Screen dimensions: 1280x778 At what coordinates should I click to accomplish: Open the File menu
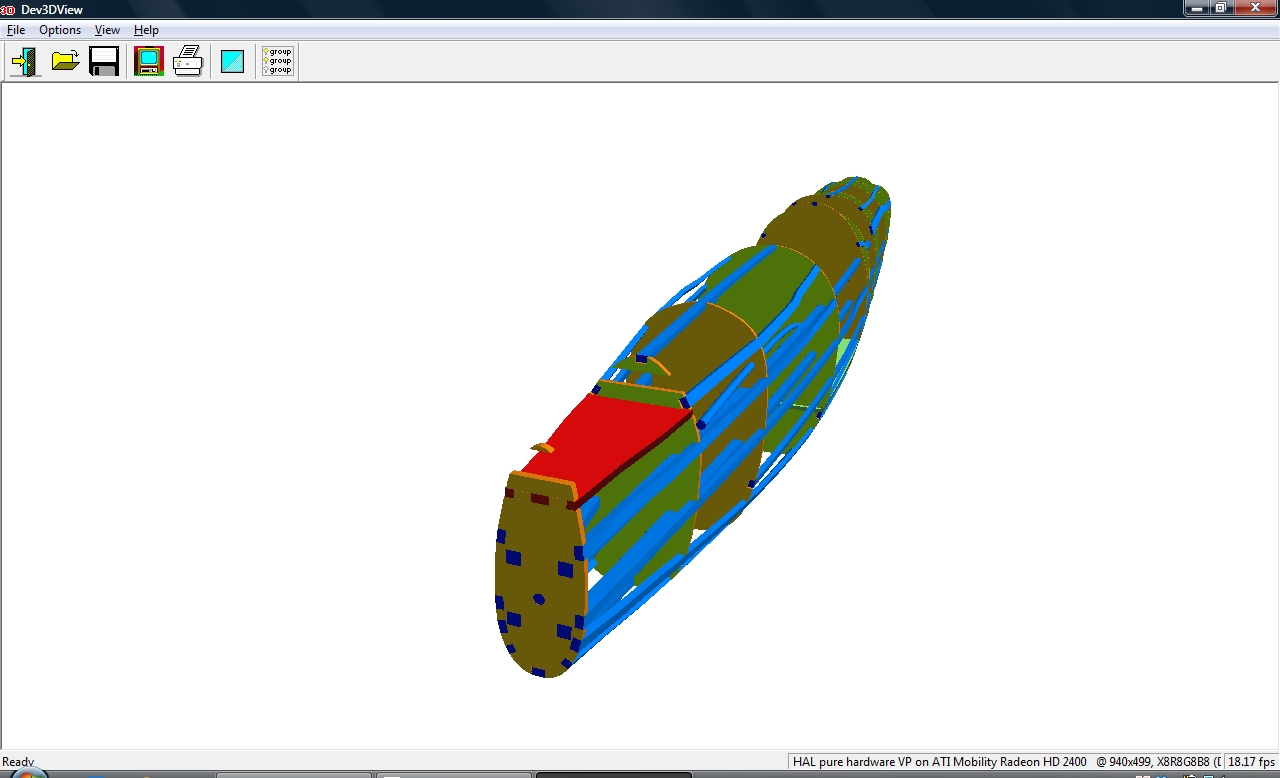16,30
